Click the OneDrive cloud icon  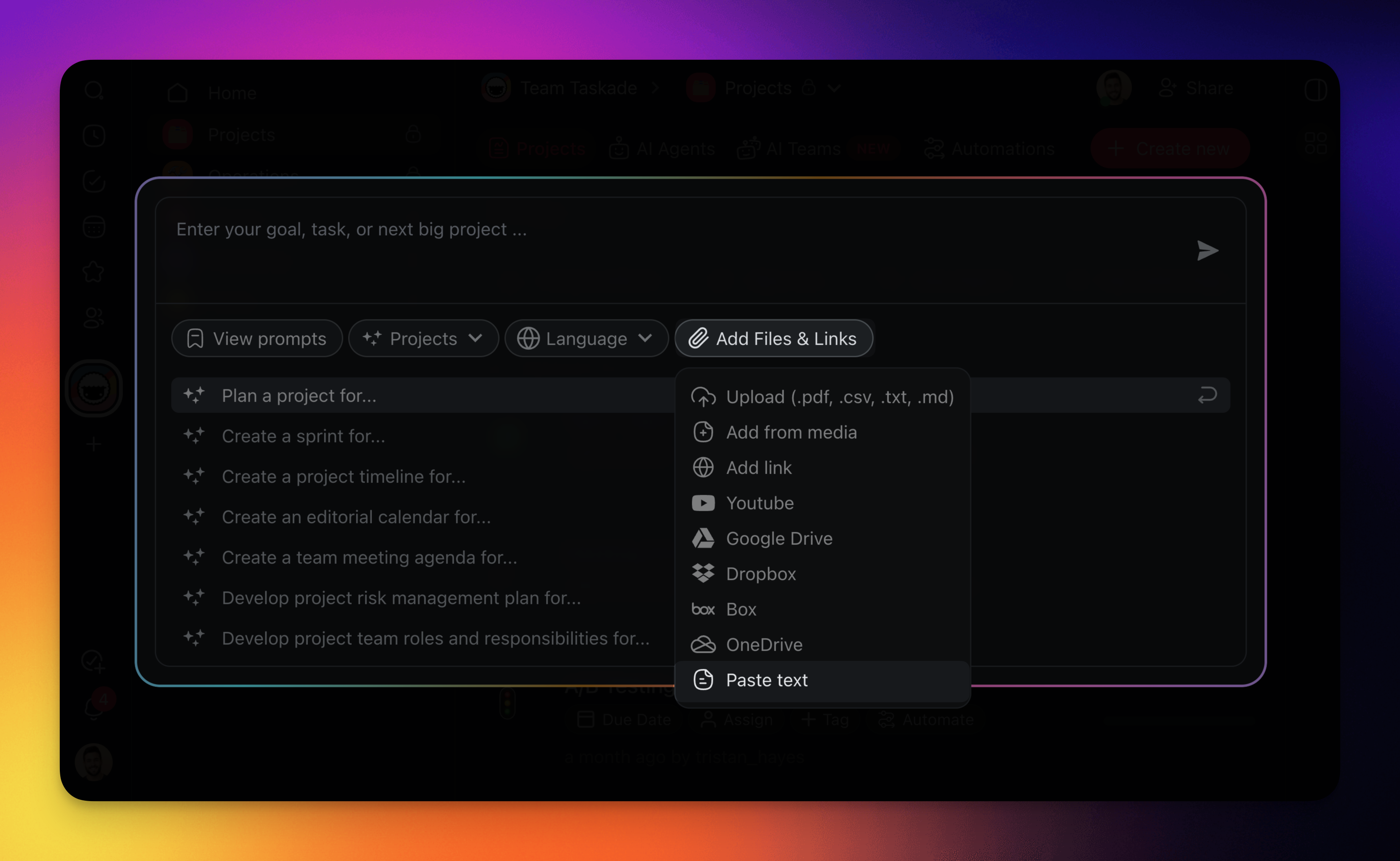coord(703,645)
